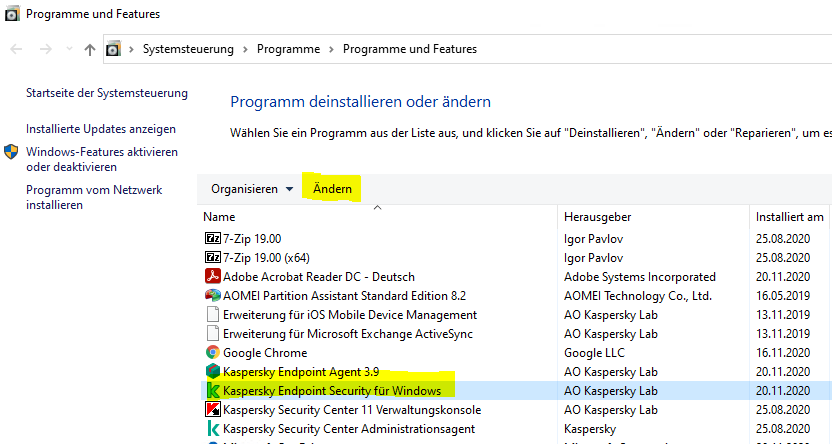Click the AOMEI Partition Assistant icon
Image resolution: width=832 pixels, height=444 pixels.
(x=213, y=295)
